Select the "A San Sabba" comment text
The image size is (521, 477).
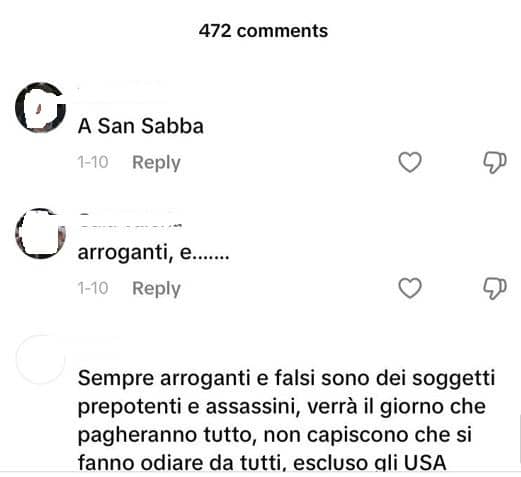click(x=140, y=126)
